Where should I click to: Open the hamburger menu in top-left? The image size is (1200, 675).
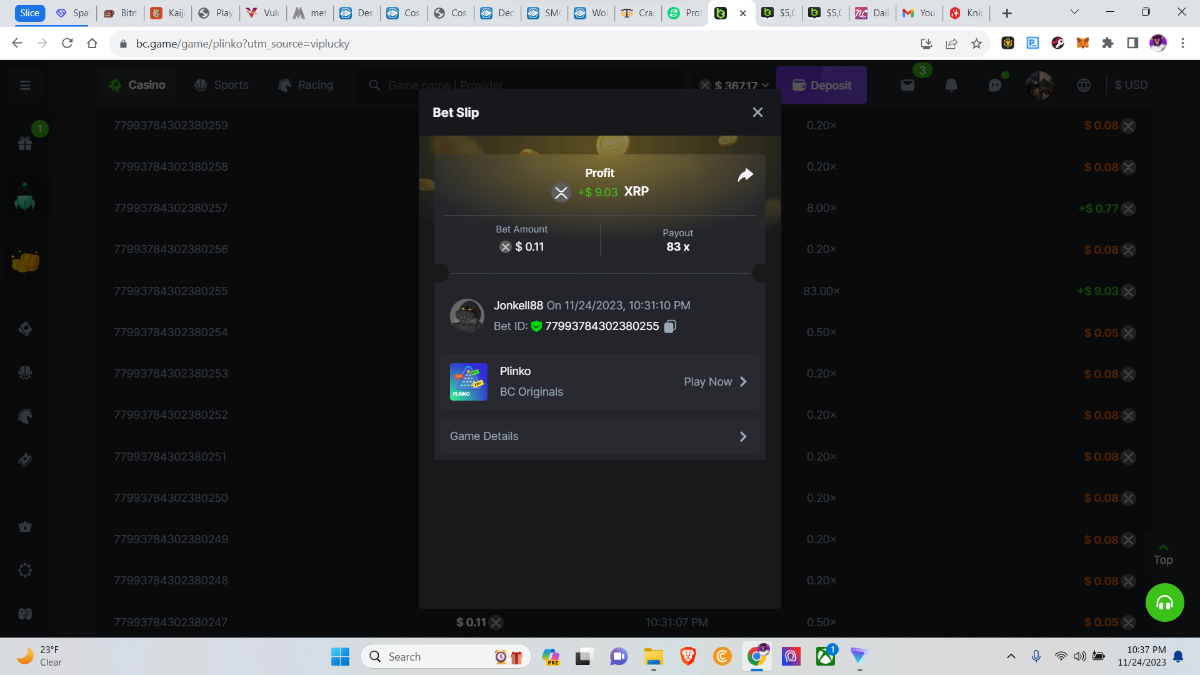click(x=25, y=85)
